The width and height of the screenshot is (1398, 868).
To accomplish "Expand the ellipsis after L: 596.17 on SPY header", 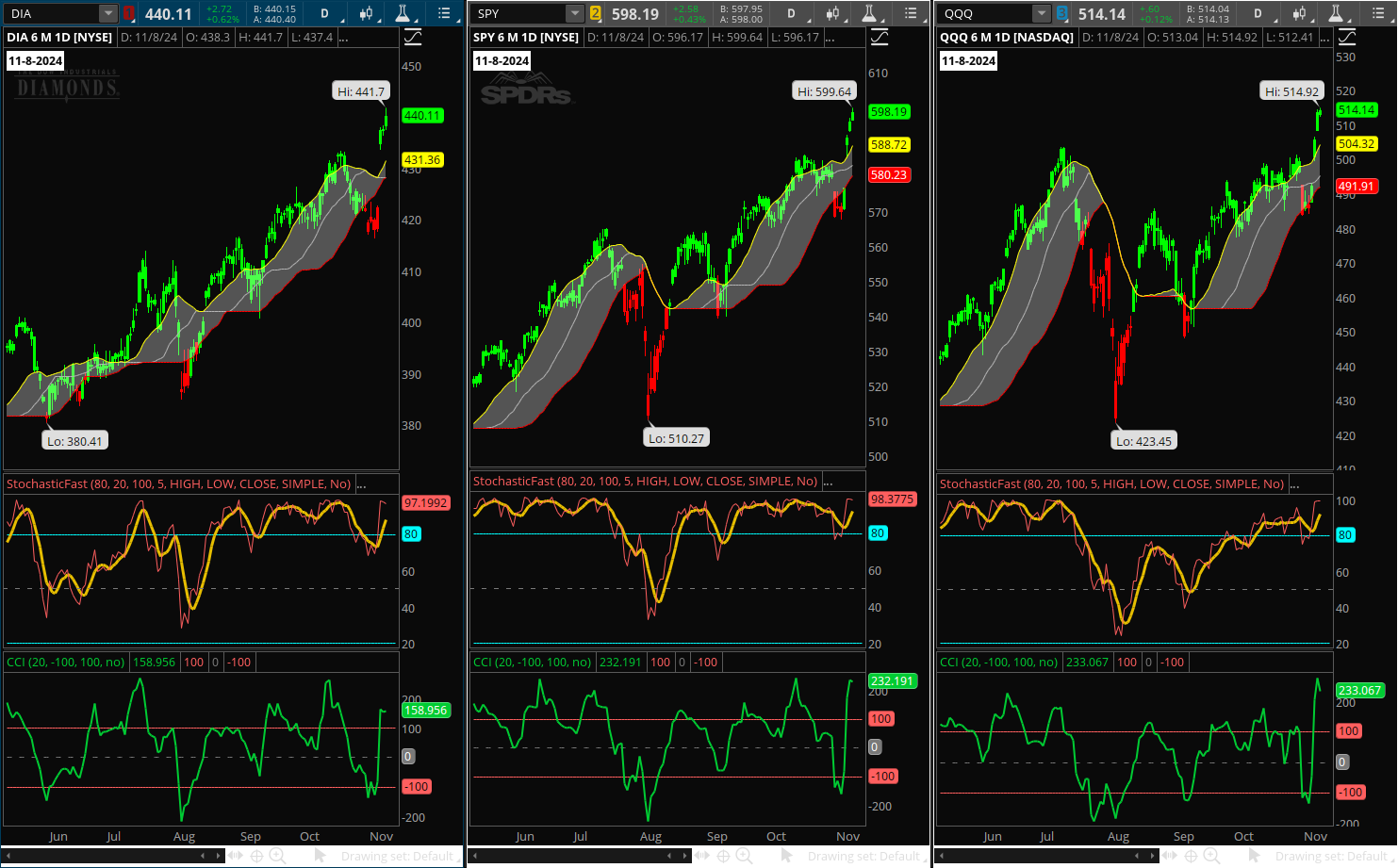I will 830,38.
